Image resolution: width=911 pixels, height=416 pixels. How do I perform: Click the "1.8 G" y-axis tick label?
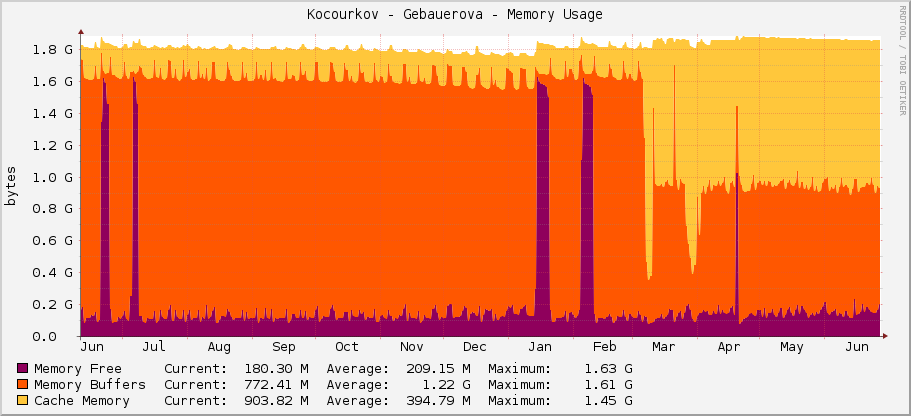point(53,49)
